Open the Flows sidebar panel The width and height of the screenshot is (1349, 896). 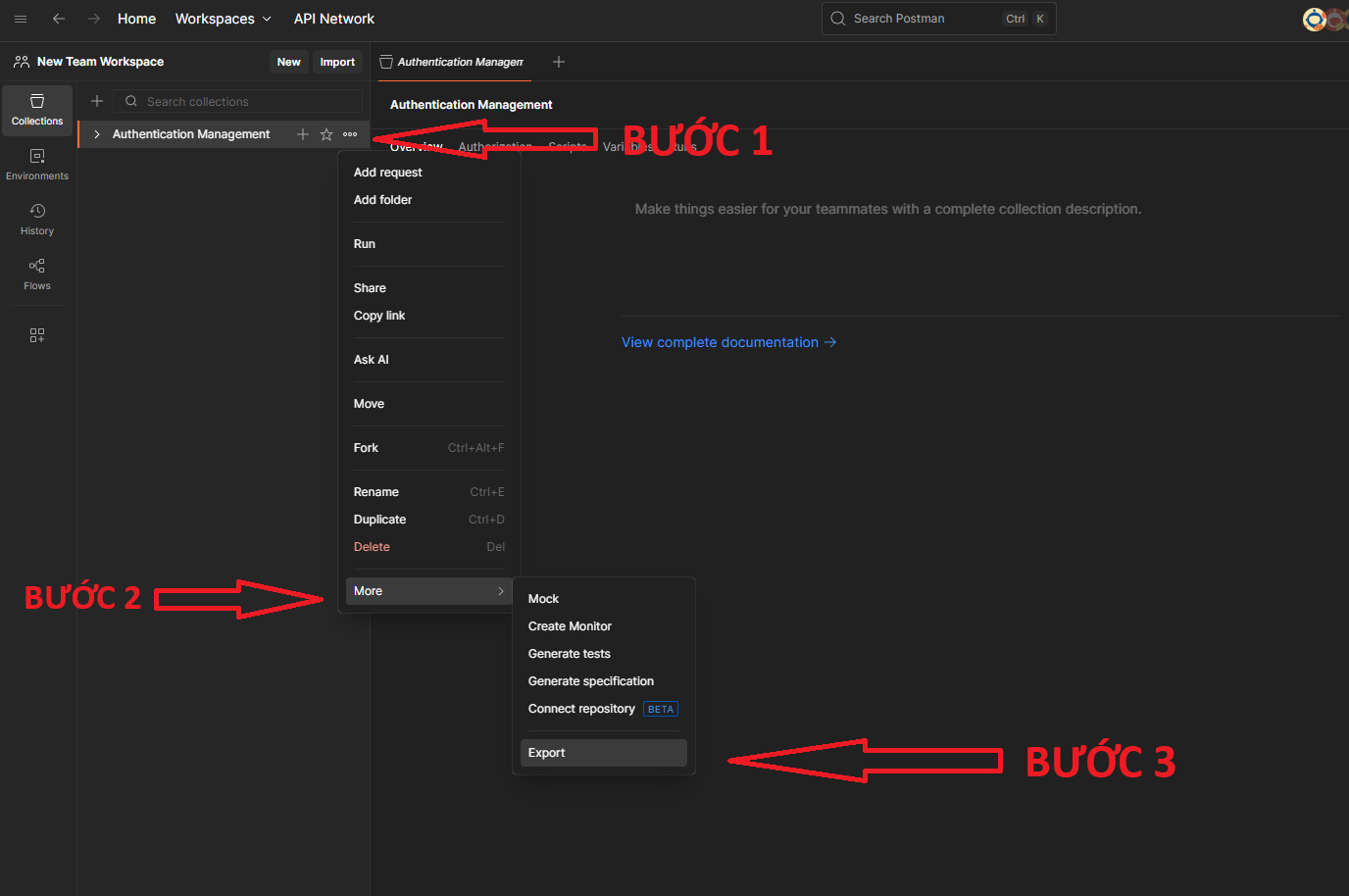(37, 274)
